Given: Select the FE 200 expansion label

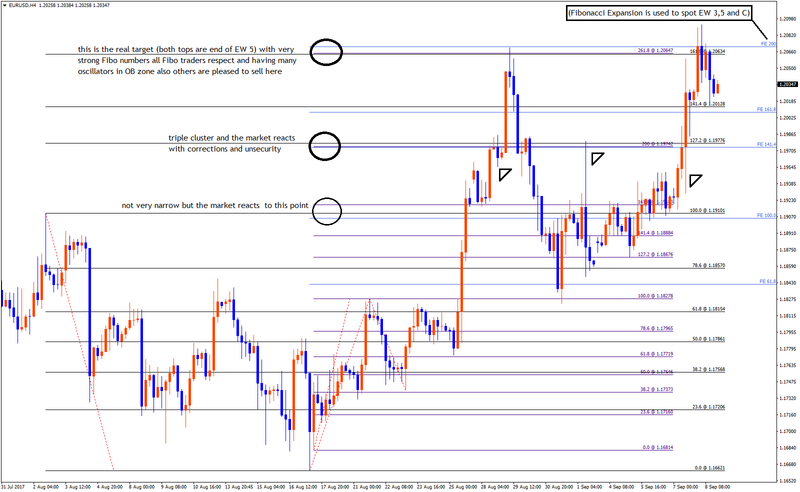Looking at the screenshot, I should point(768,44).
